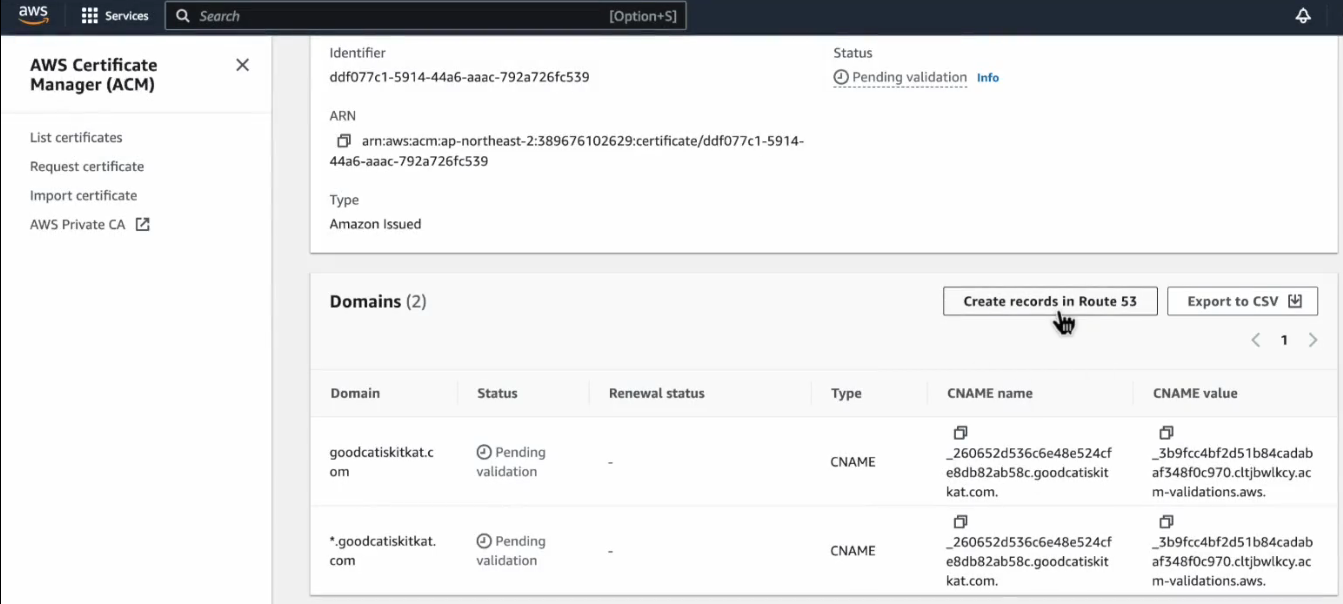Click Renewal status column header

[657, 393]
